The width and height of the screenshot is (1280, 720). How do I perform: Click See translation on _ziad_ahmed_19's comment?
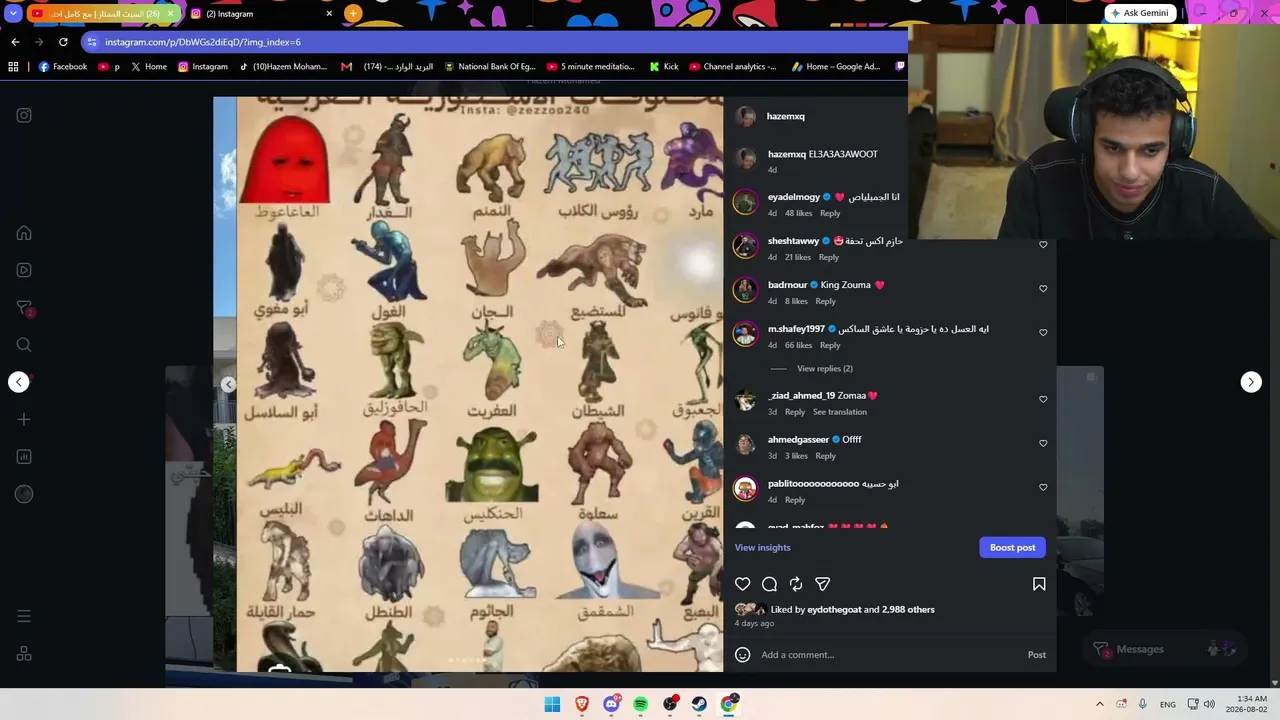[840, 412]
